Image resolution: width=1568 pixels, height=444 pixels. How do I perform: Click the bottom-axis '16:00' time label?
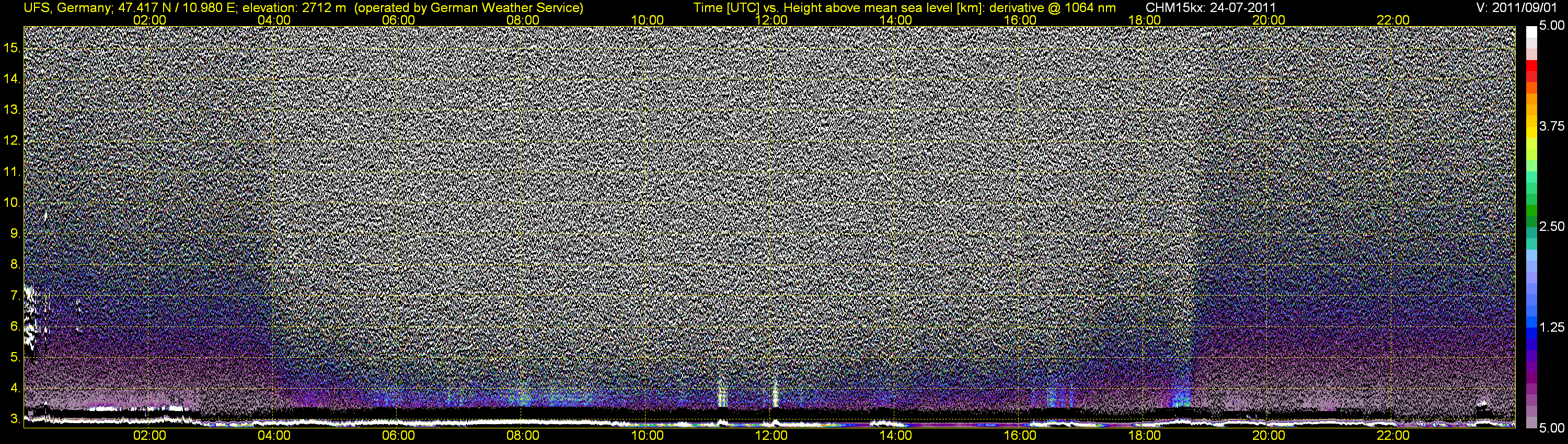point(1020,436)
